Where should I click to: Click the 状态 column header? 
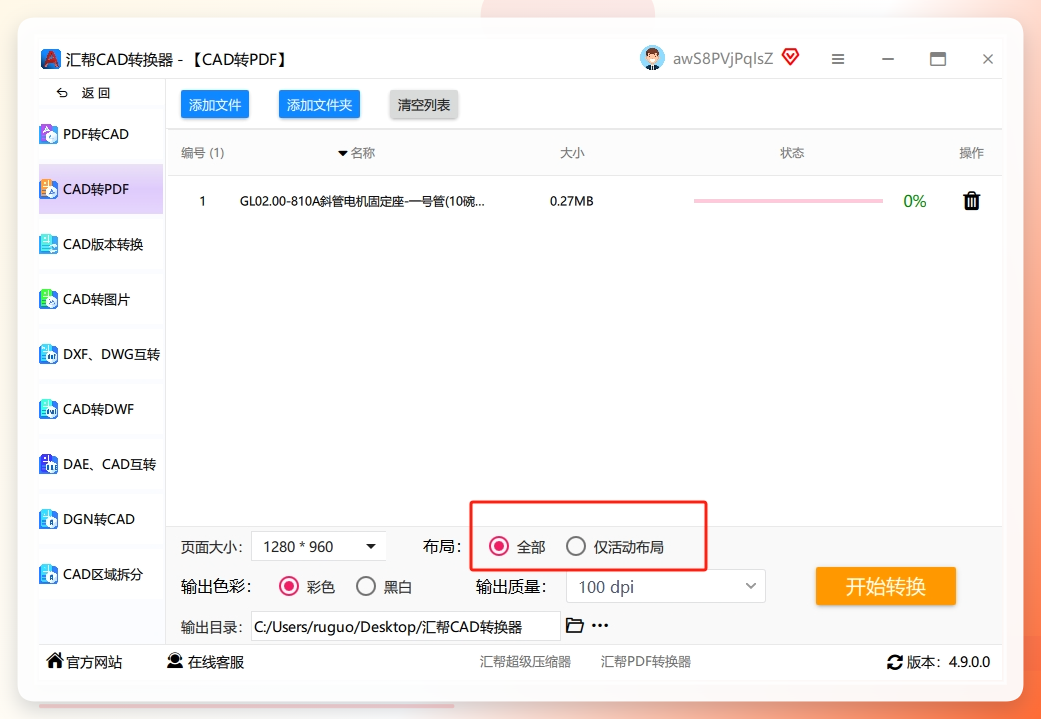pyautogui.click(x=792, y=153)
